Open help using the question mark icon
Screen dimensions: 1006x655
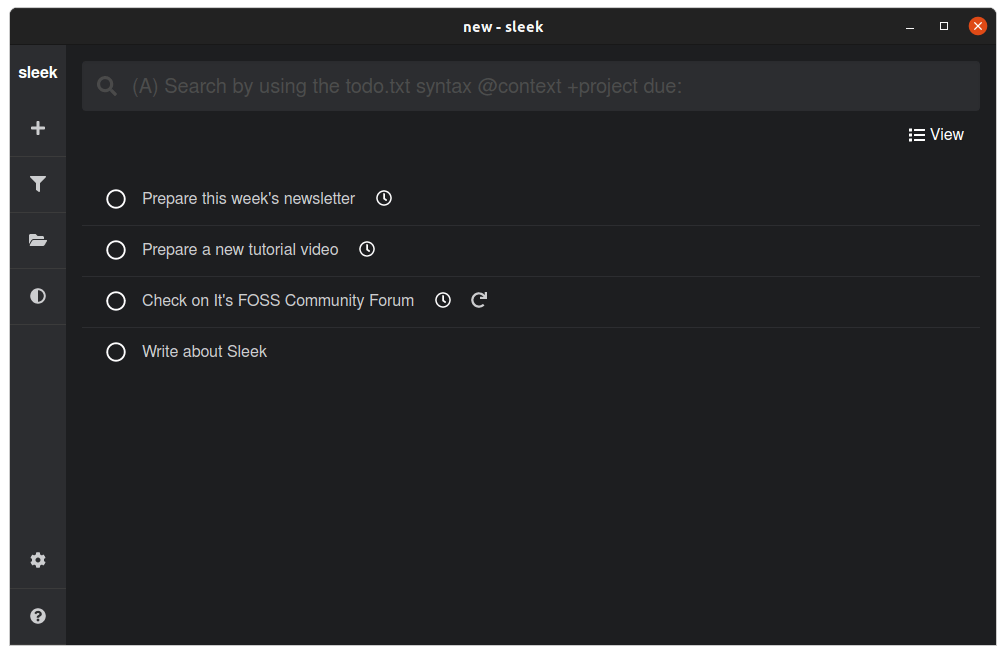[37, 616]
